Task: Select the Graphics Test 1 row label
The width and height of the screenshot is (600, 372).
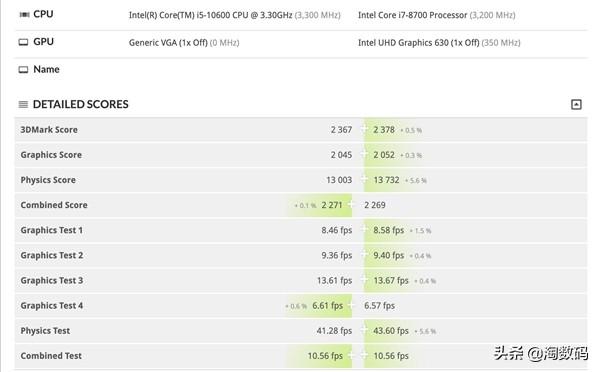Action: (52, 230)
